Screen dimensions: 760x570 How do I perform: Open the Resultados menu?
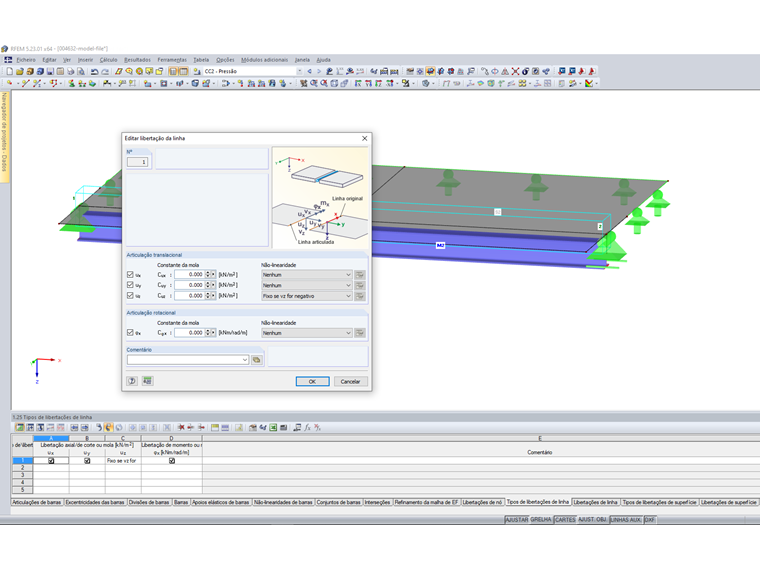137,60
